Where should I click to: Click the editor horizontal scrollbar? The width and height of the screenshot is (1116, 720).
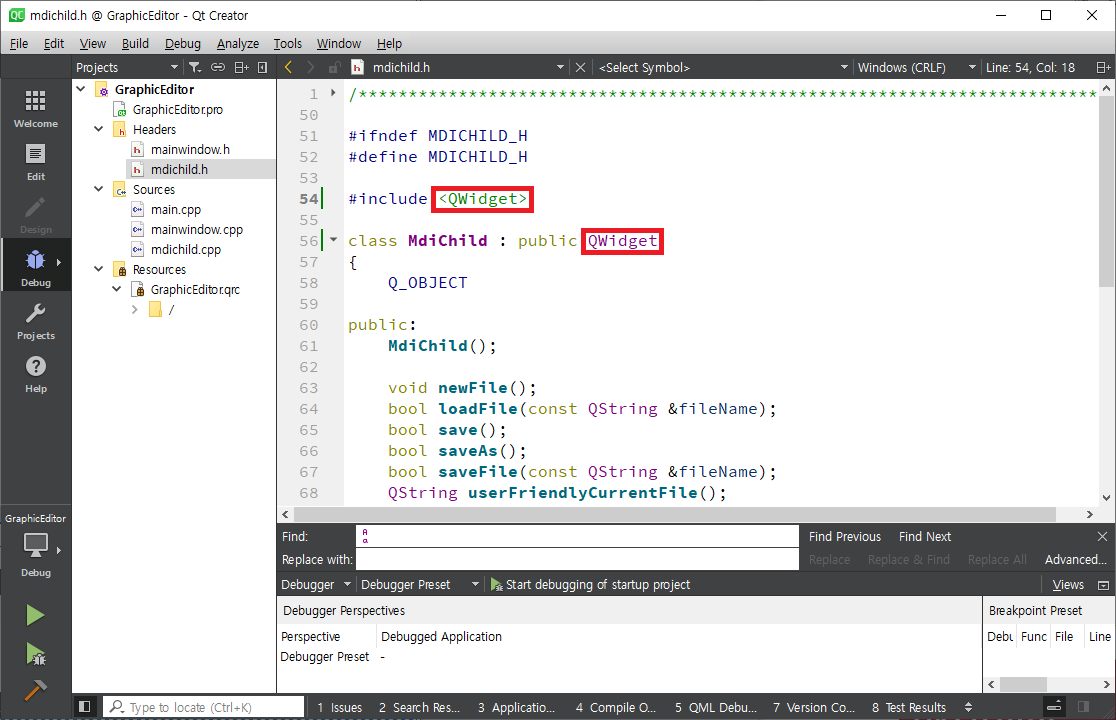click(x=674, y=514)
